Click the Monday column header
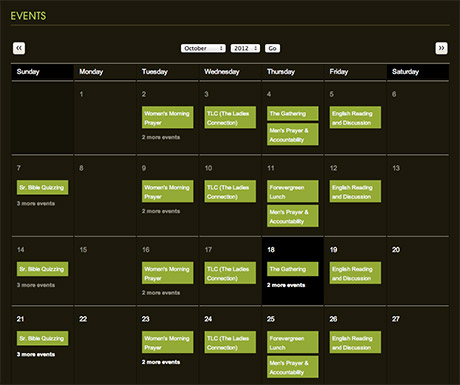This screenshot has height=385, width=460. pos(105,72)
